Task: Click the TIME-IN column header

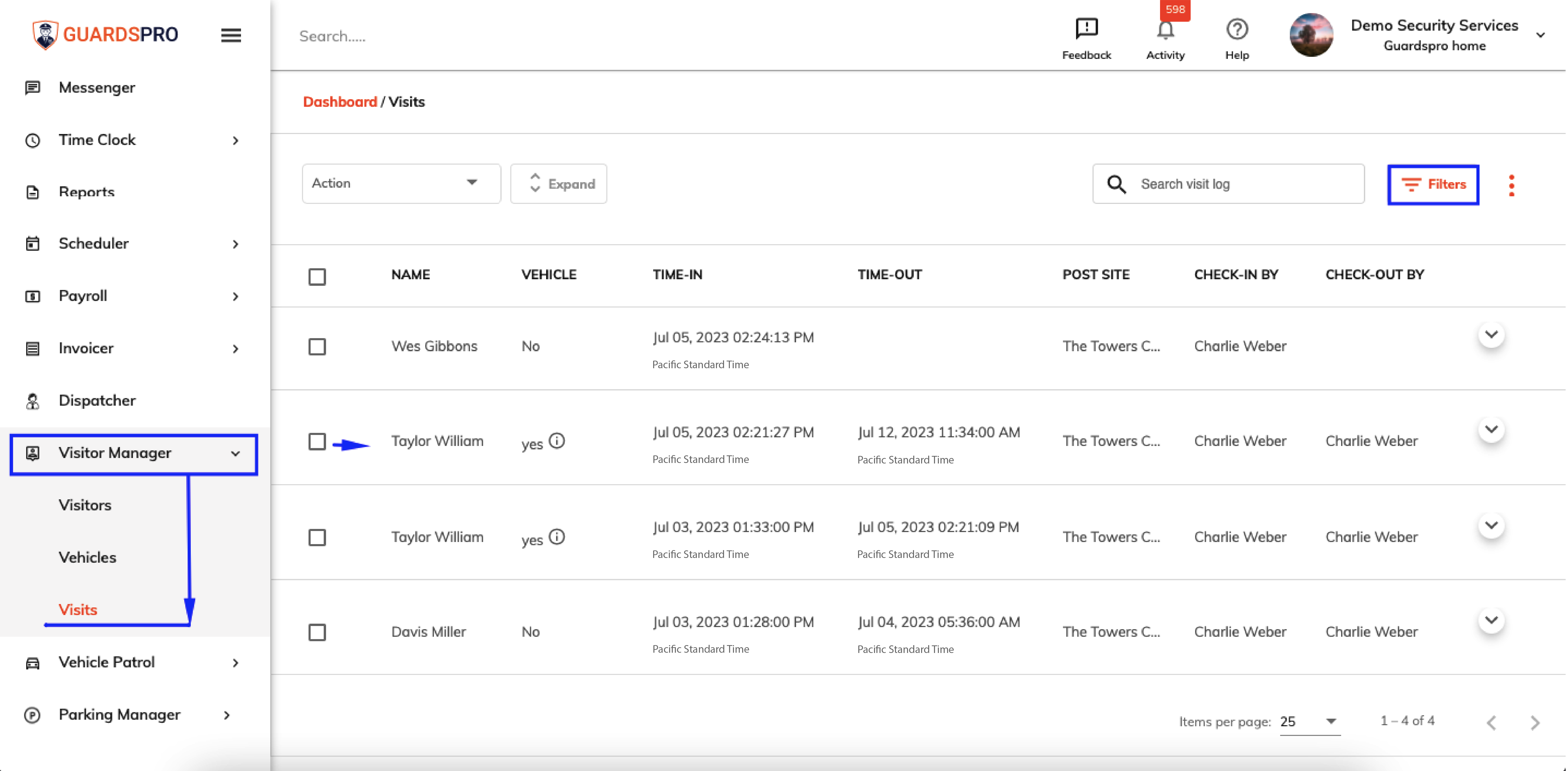Action: pyautogui.click(x=677, y=275)
